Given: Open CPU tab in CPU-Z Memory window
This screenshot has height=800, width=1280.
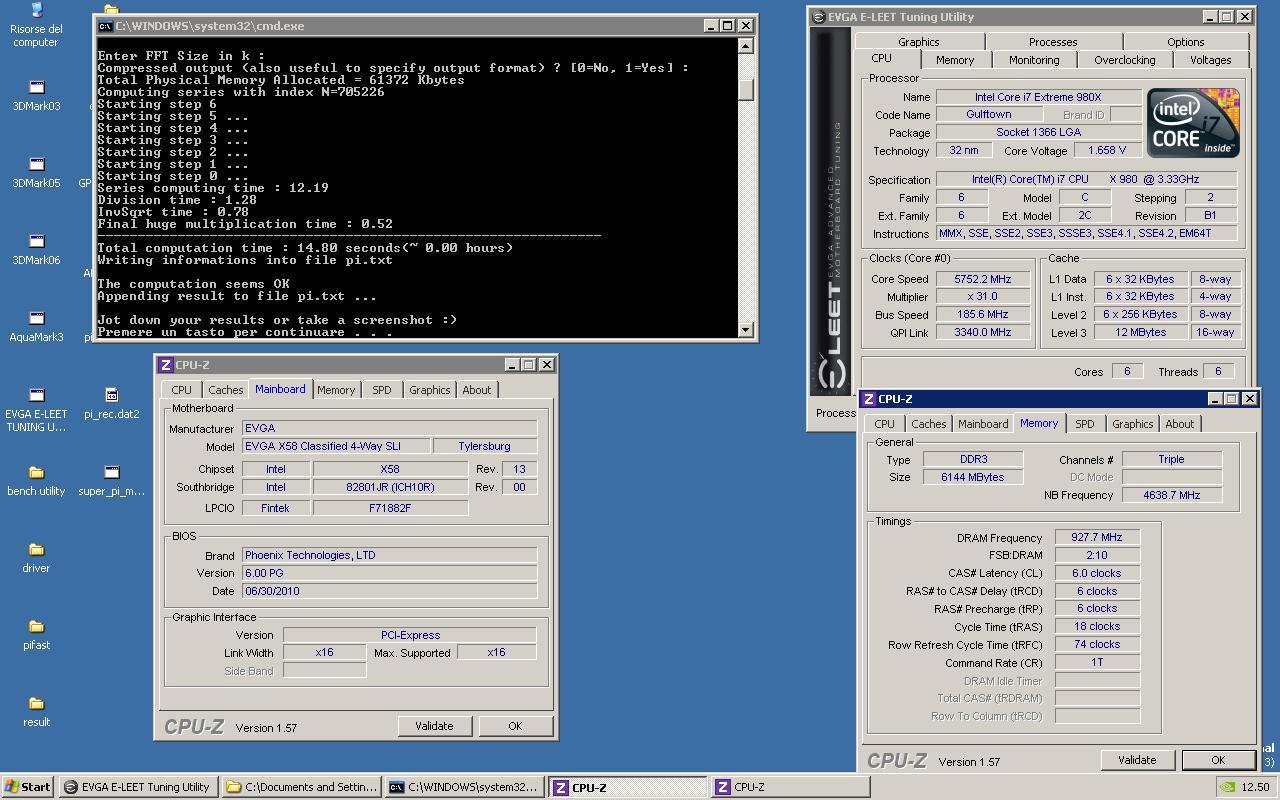Looking at the screenshot, I should (884, 424).
